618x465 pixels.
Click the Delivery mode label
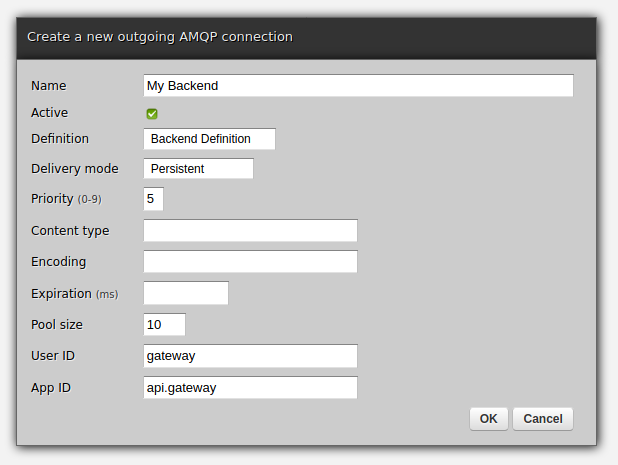(x=75, y=168)
